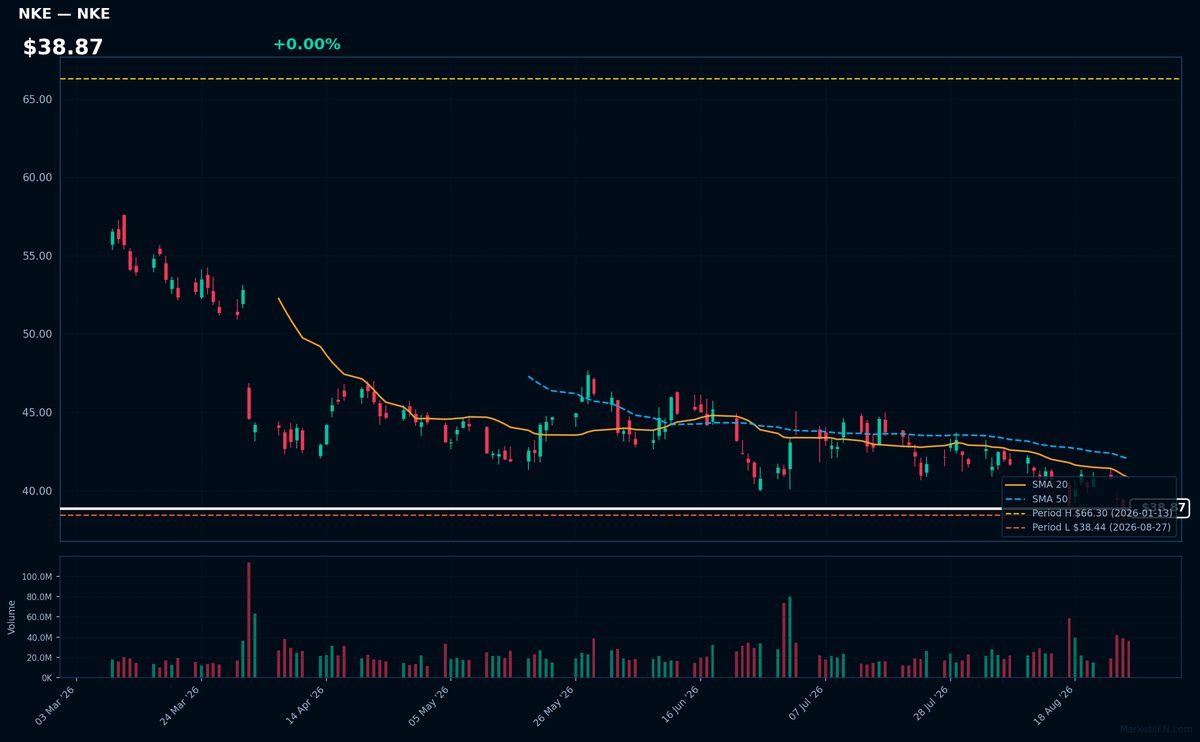This screenshot has height=742, width=1200.
Task: Click the 65.00 price axis label
Action: pyautogui.click(x=36, y=99)
